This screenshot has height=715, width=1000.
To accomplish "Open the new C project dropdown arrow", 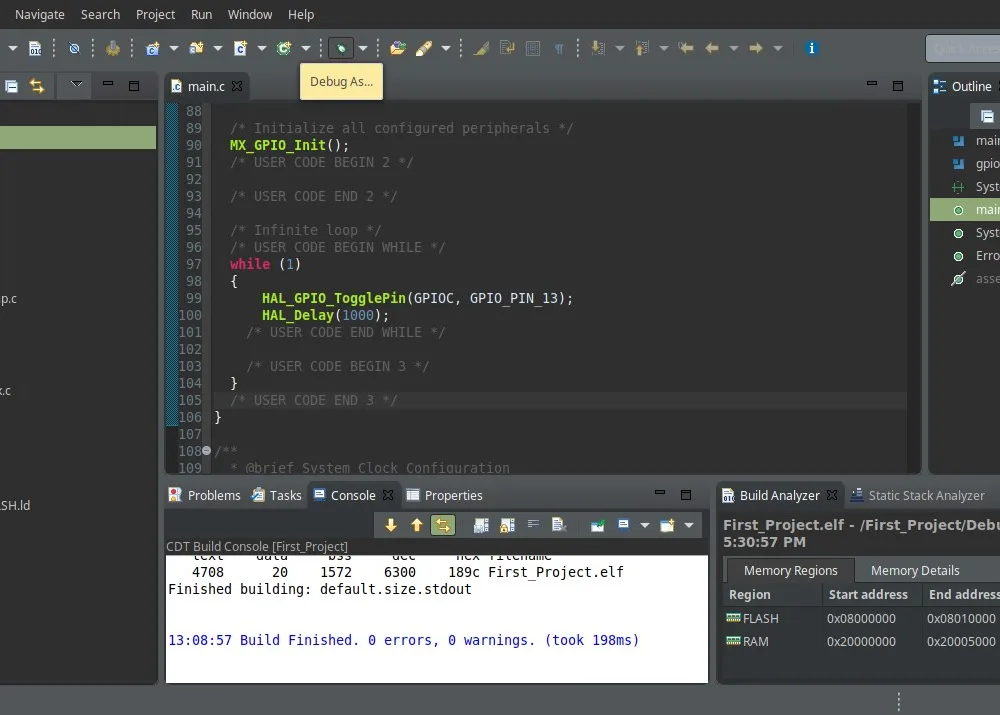I will (x=173, y=48).
